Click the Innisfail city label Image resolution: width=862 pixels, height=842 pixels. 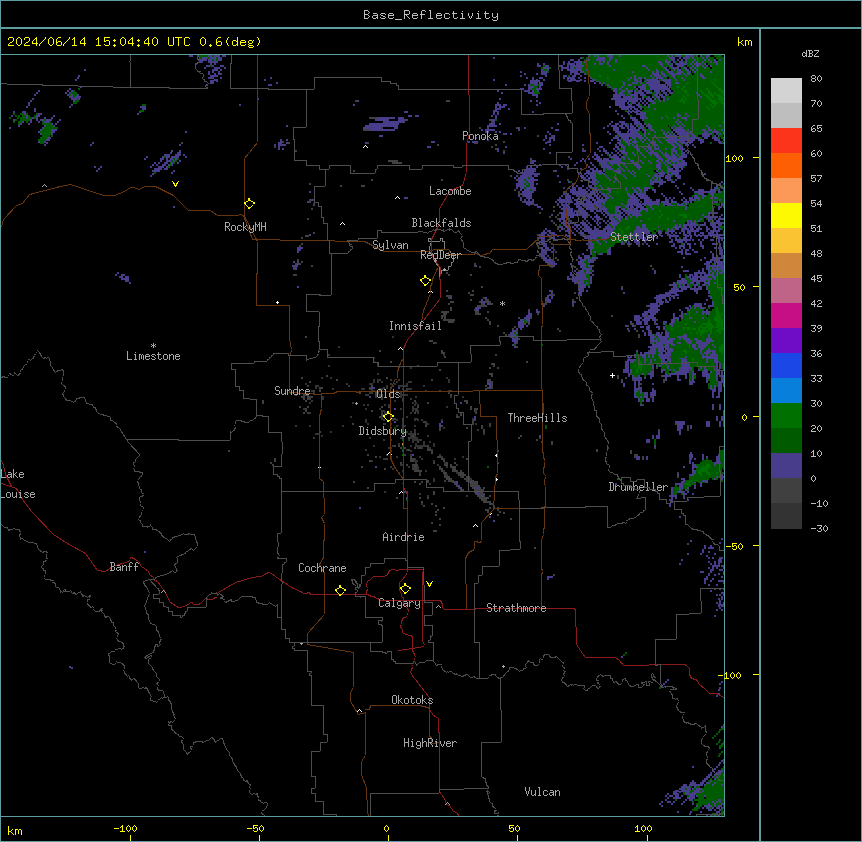coord(415,326)
